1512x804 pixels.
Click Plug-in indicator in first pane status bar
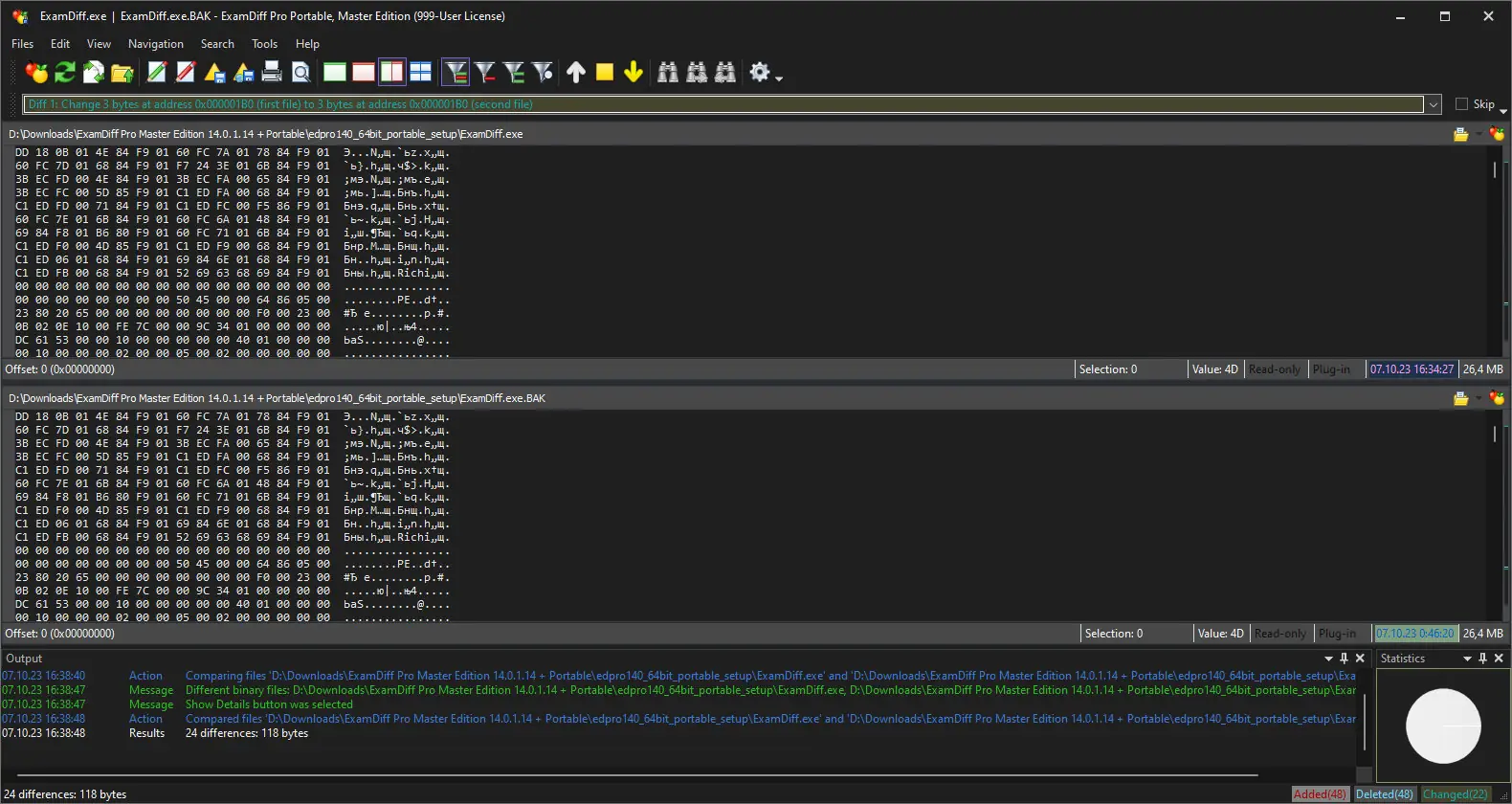(1331, 369)
